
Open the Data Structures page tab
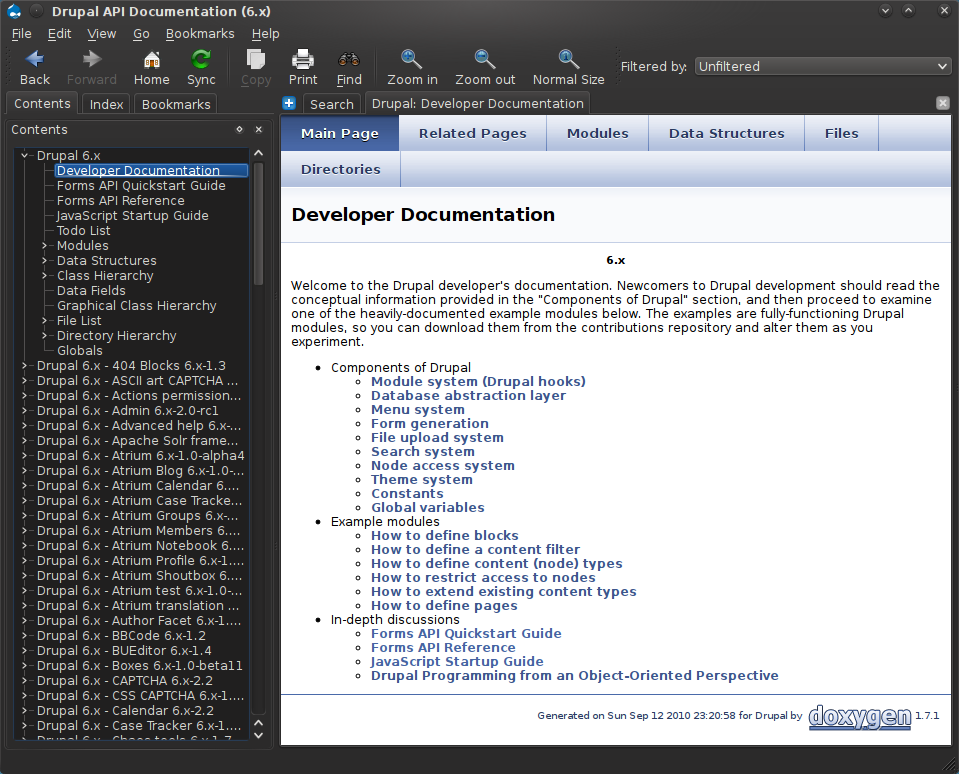coord(727,133)
